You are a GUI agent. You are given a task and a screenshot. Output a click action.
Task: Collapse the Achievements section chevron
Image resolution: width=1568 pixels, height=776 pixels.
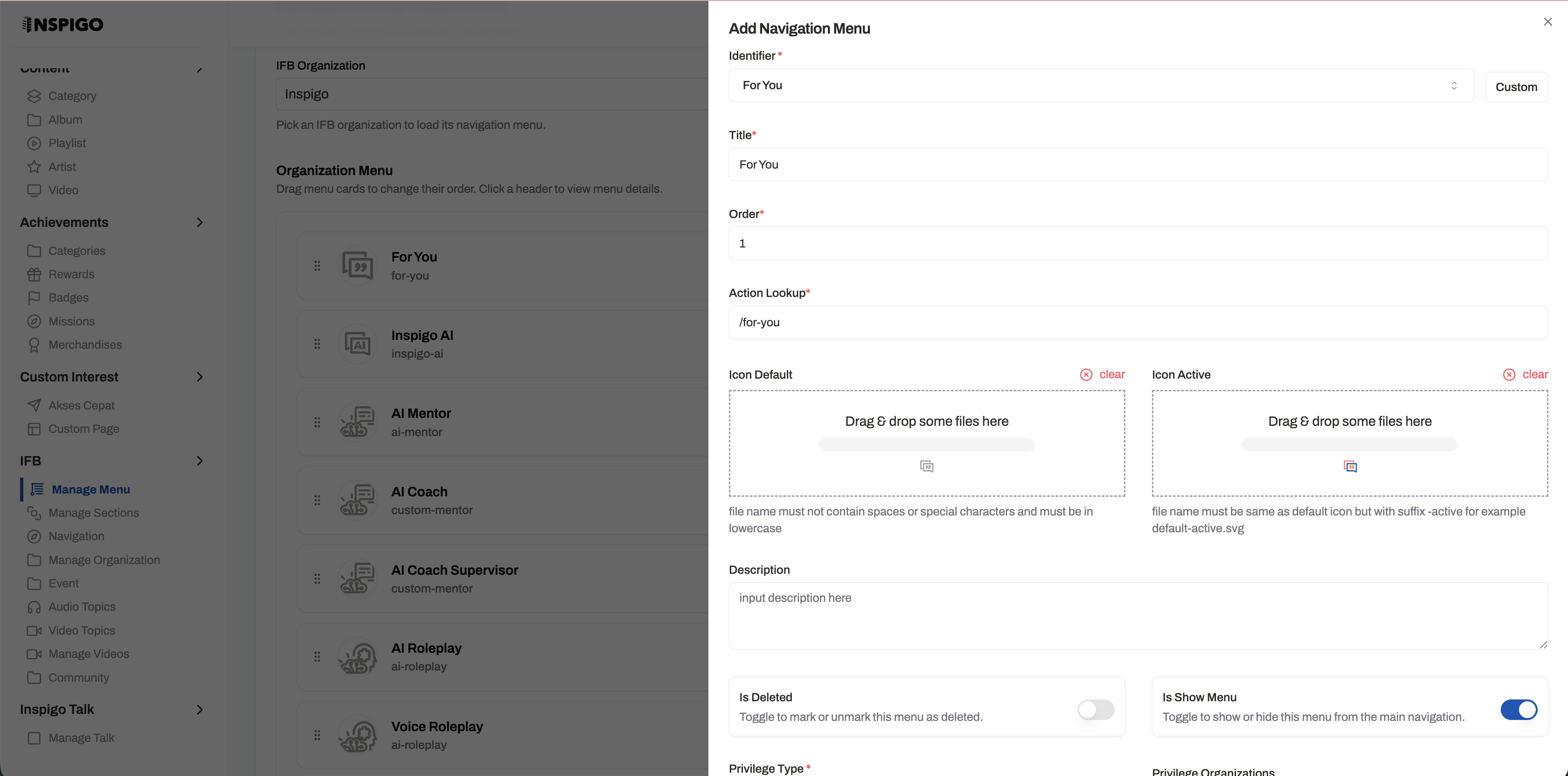199,222
